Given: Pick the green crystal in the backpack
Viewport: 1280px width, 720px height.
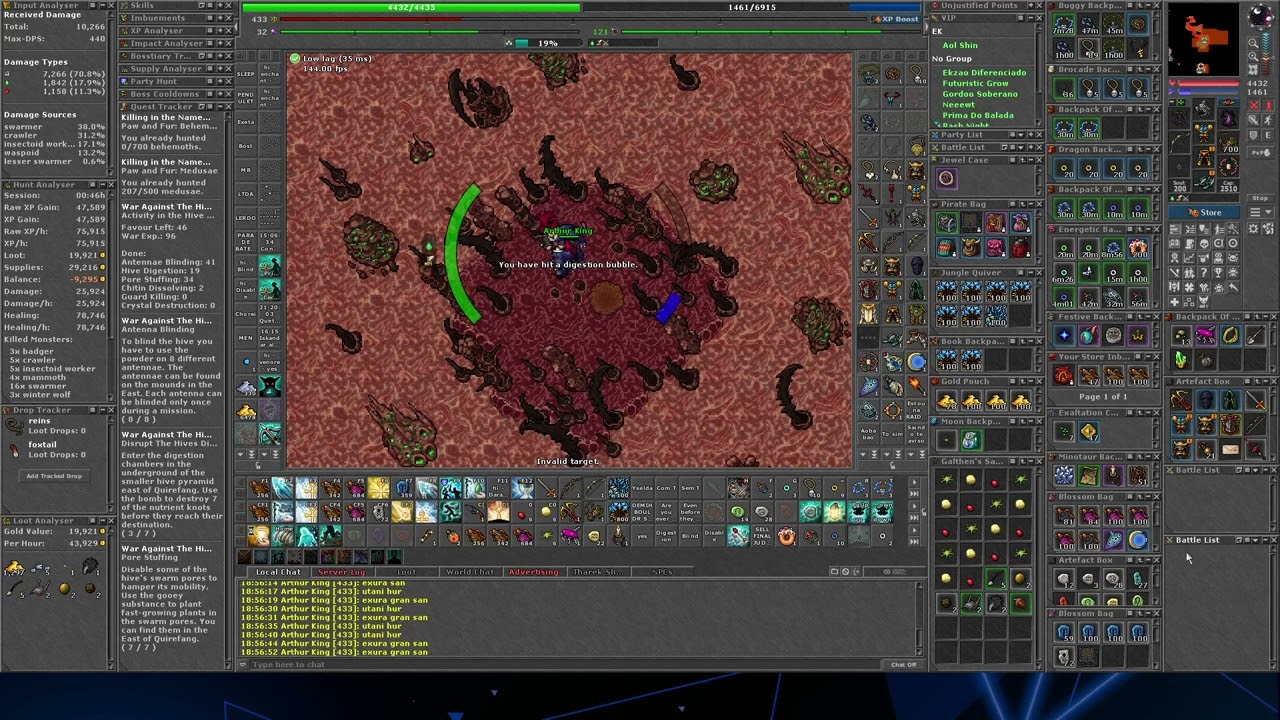Looking at the screenshot, I should pyautogui.click(x=1181, y=360).
